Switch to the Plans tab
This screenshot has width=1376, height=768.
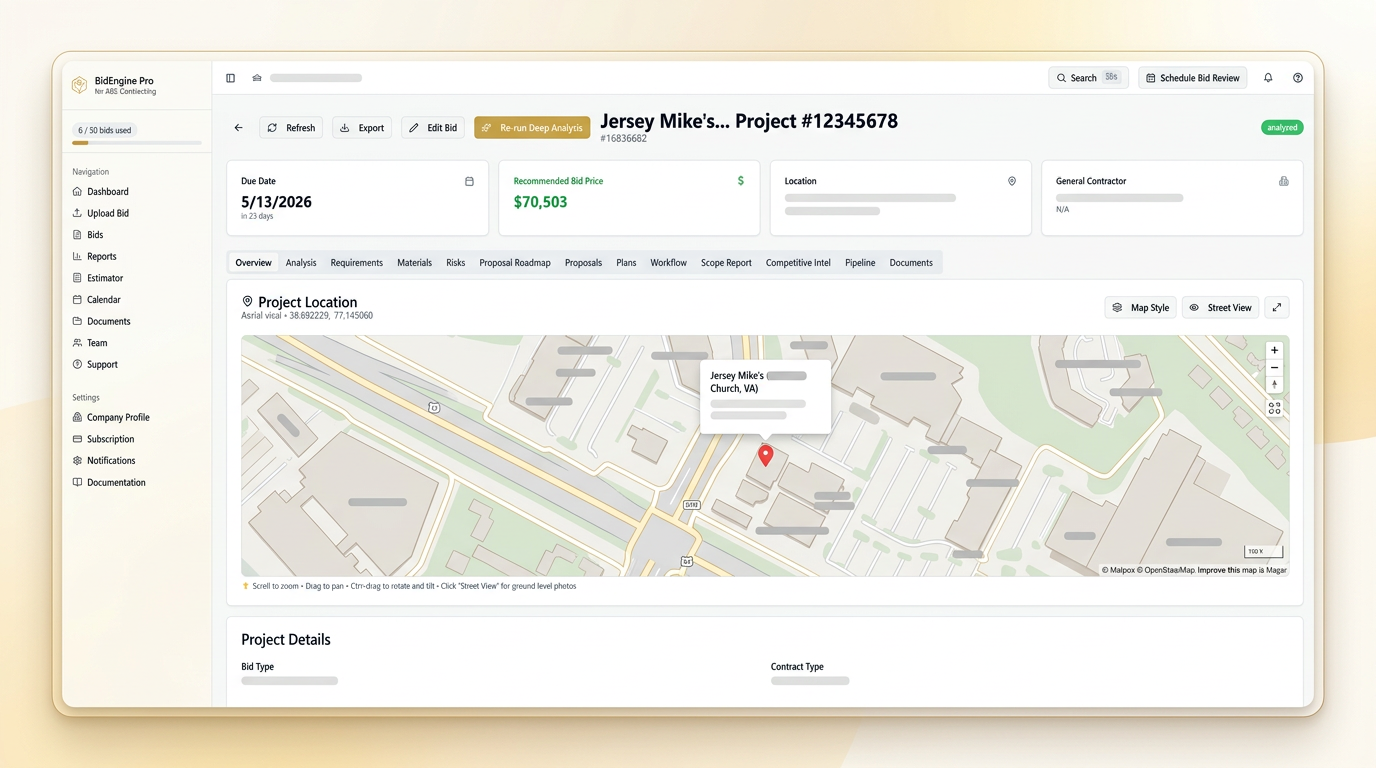pyautogui.click(x=626, y=263)
